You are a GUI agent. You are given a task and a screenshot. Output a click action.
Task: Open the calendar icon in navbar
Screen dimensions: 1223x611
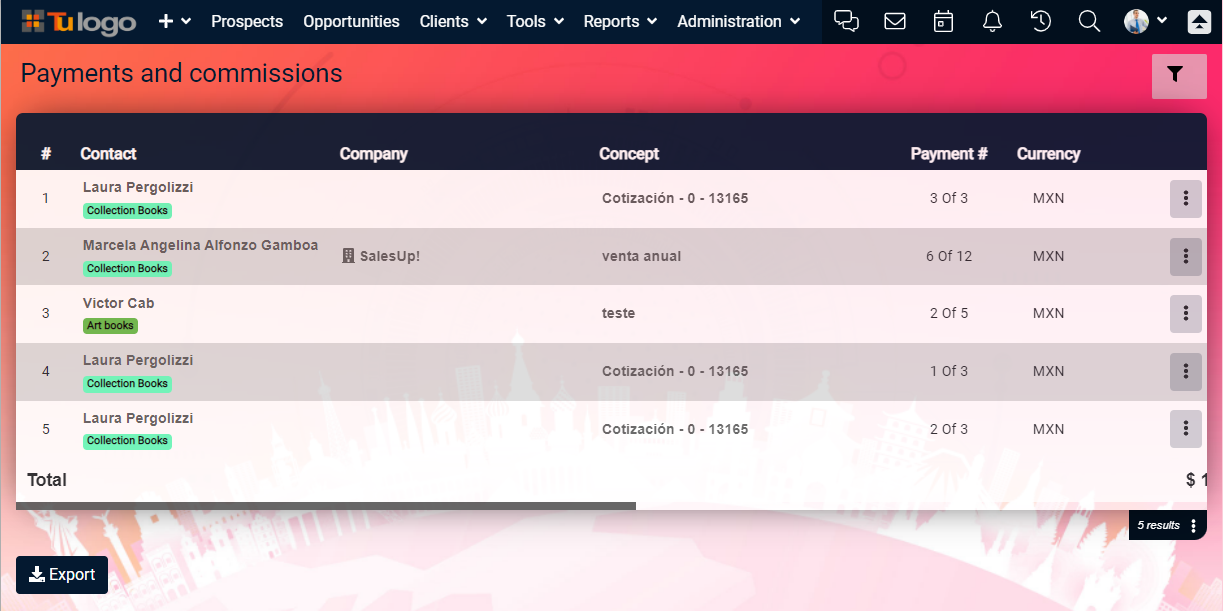(943, 21)
